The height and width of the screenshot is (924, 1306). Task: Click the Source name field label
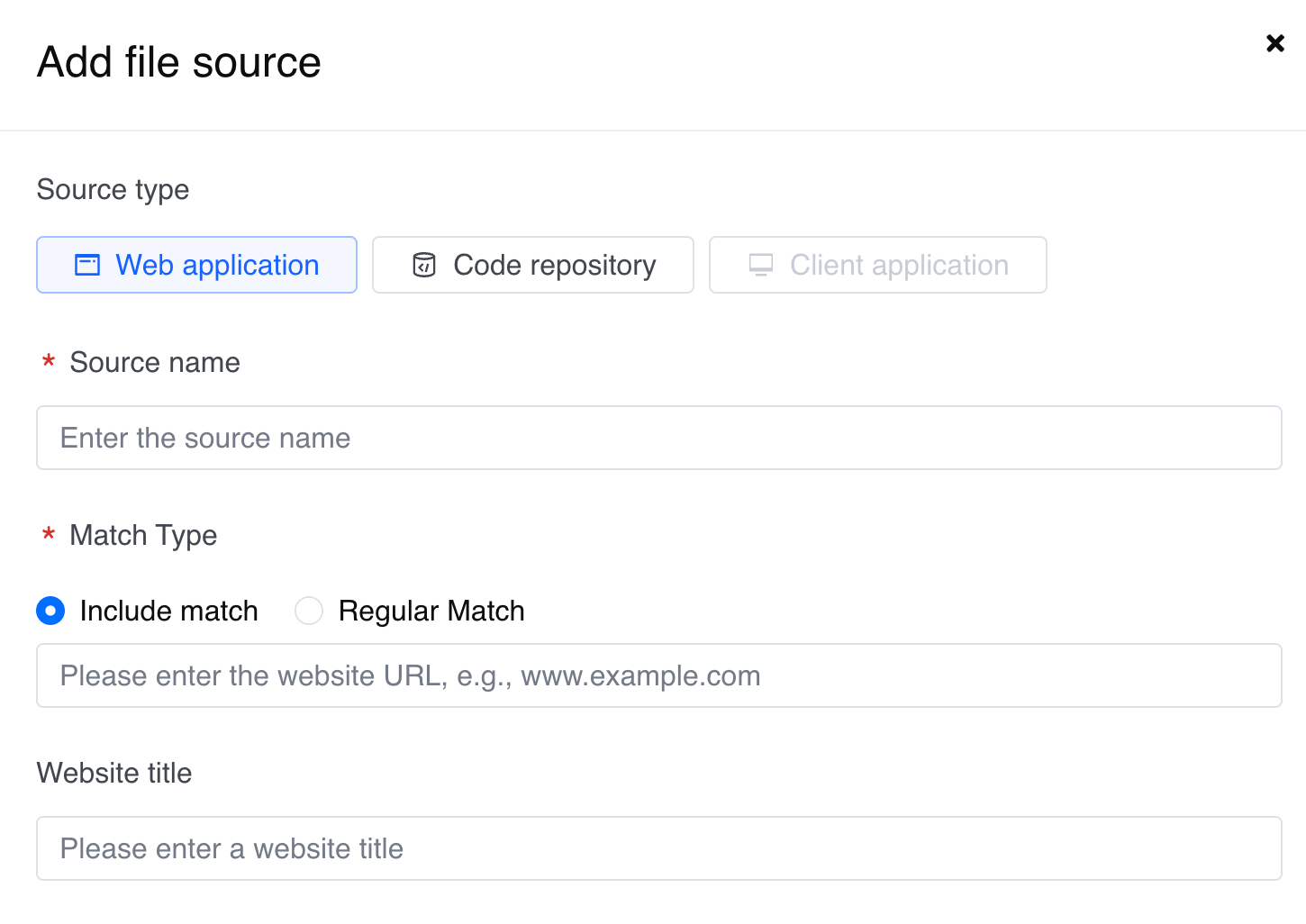[x=155, y=362]
